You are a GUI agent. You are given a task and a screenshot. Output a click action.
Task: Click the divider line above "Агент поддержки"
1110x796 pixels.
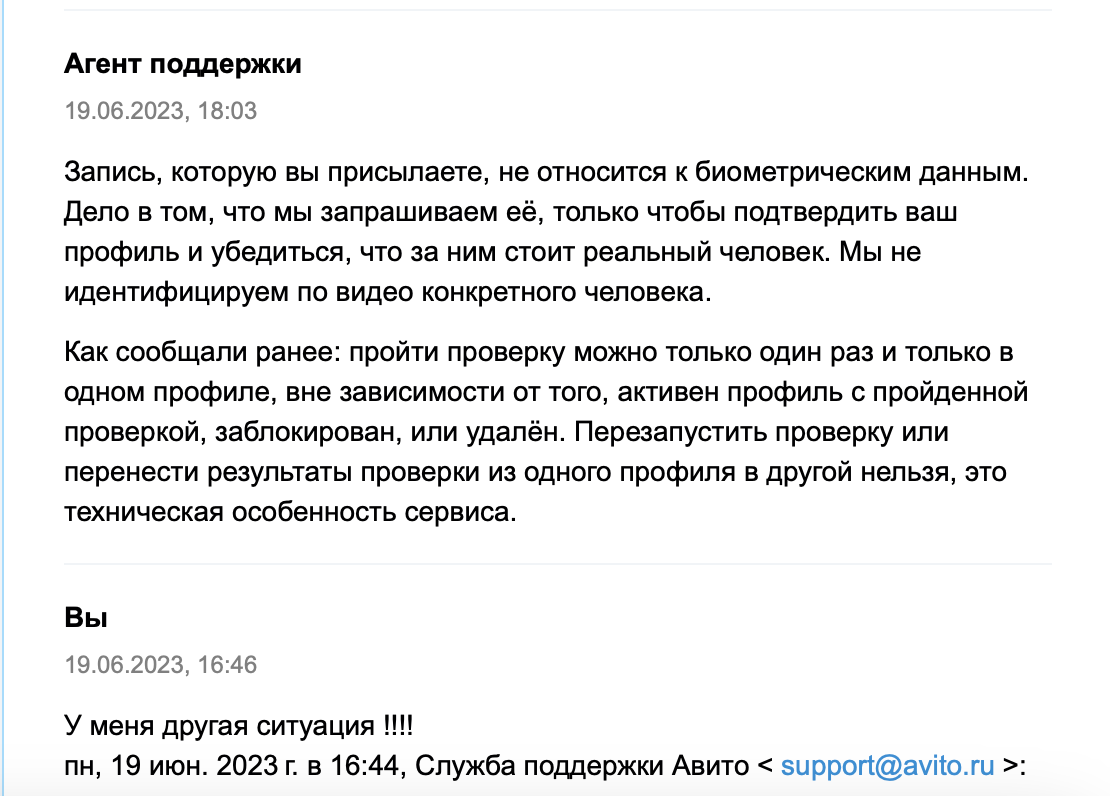coord(558,10)
